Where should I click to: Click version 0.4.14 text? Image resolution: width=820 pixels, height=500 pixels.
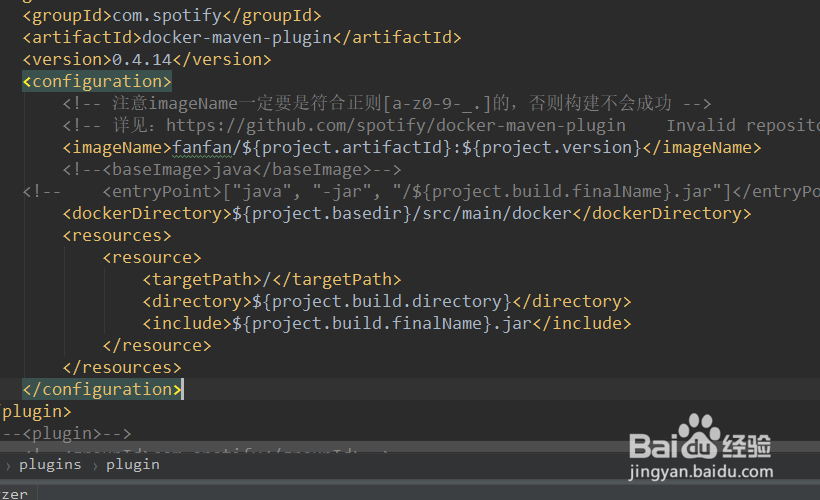(x=142, y=60)
